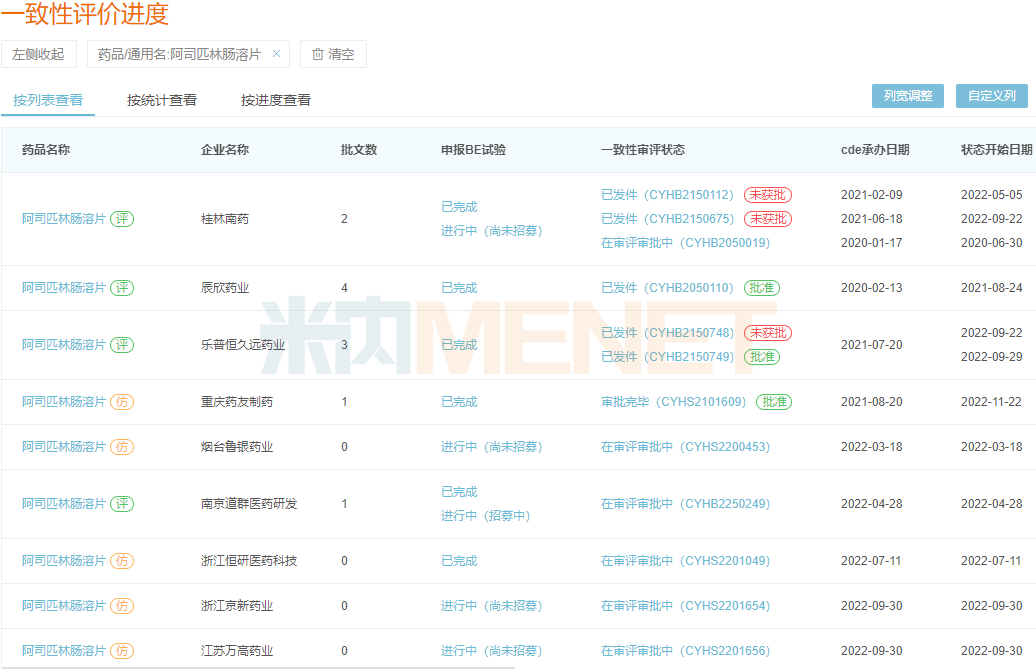The image size is (1036, 669).
Task: Remove the 阿司匹林肠溶片 filter via its × icon
Action: point(279,54)
